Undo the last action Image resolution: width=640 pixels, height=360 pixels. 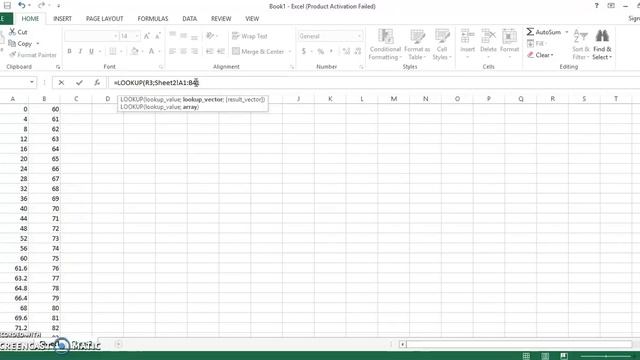coord(22,6)
